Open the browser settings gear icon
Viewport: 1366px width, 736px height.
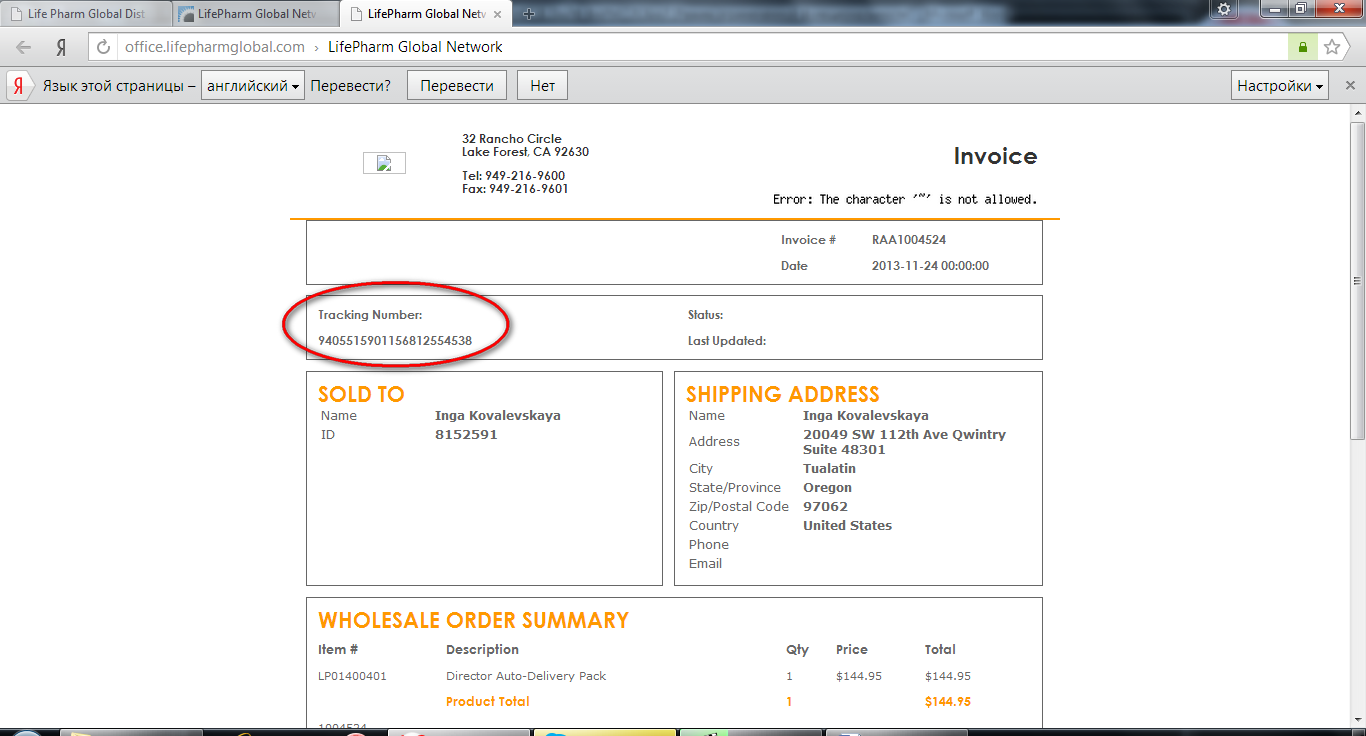click(1223, 9)
